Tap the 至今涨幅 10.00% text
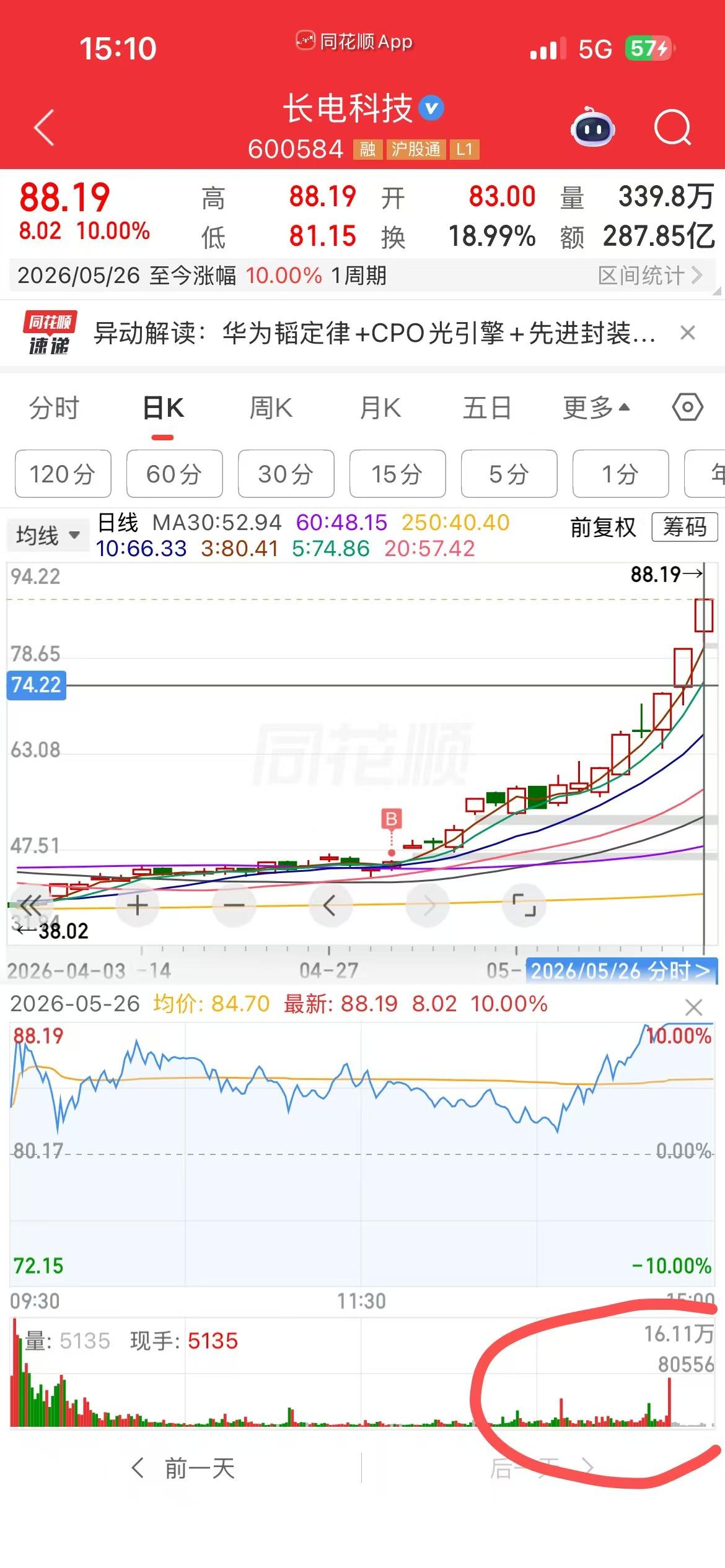 pos(235,275)
